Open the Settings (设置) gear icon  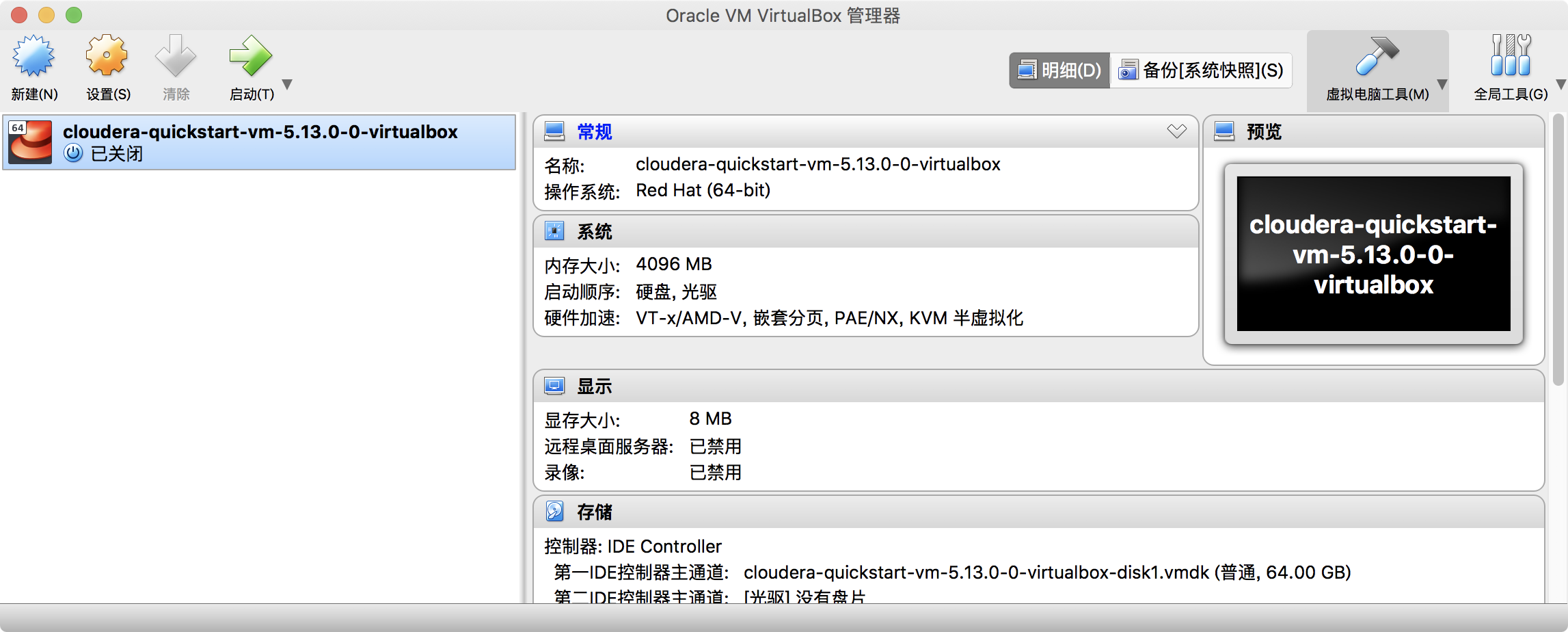click(x=107, y=56)
